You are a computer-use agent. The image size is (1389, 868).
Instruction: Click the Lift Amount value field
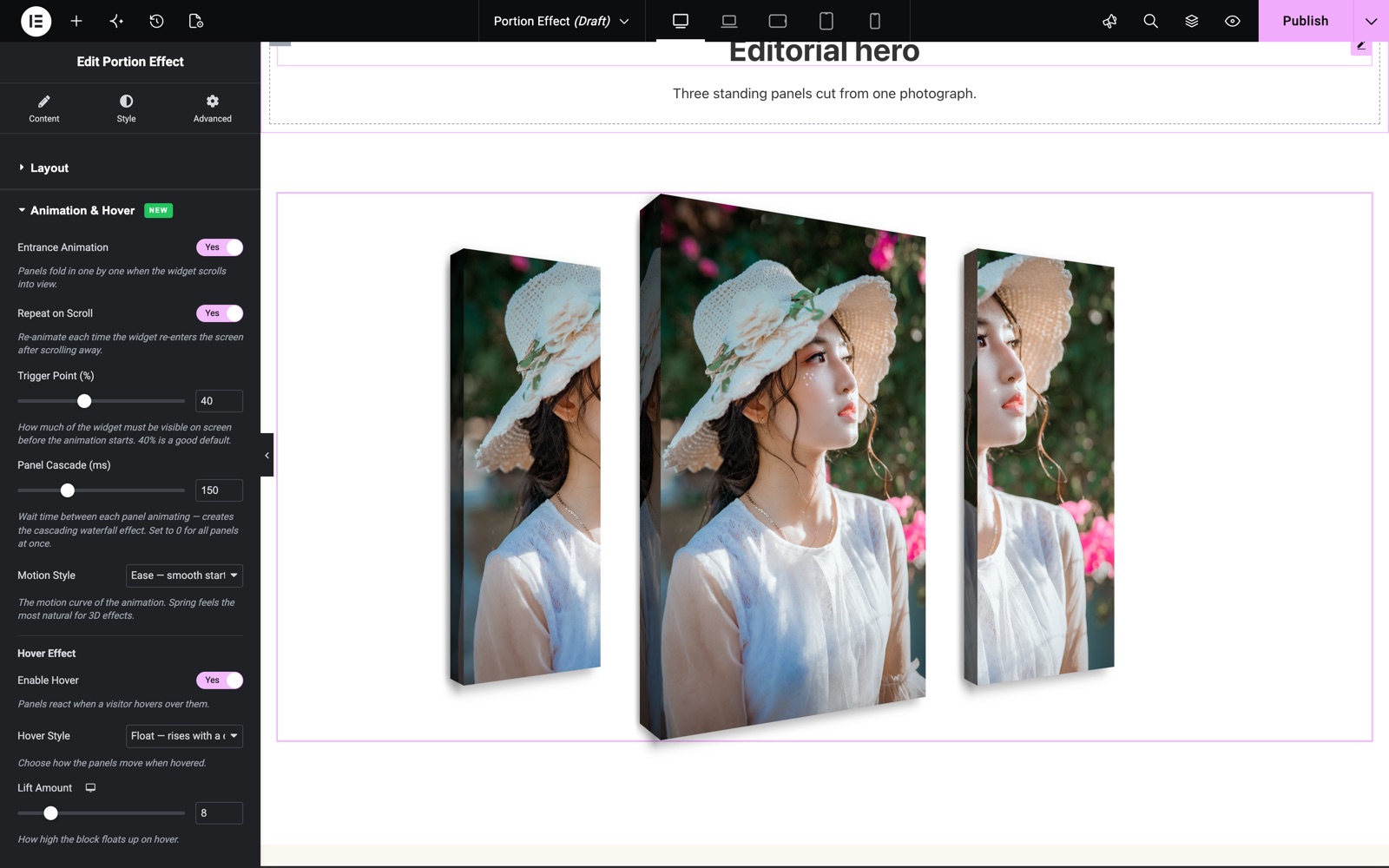point(219,813)
